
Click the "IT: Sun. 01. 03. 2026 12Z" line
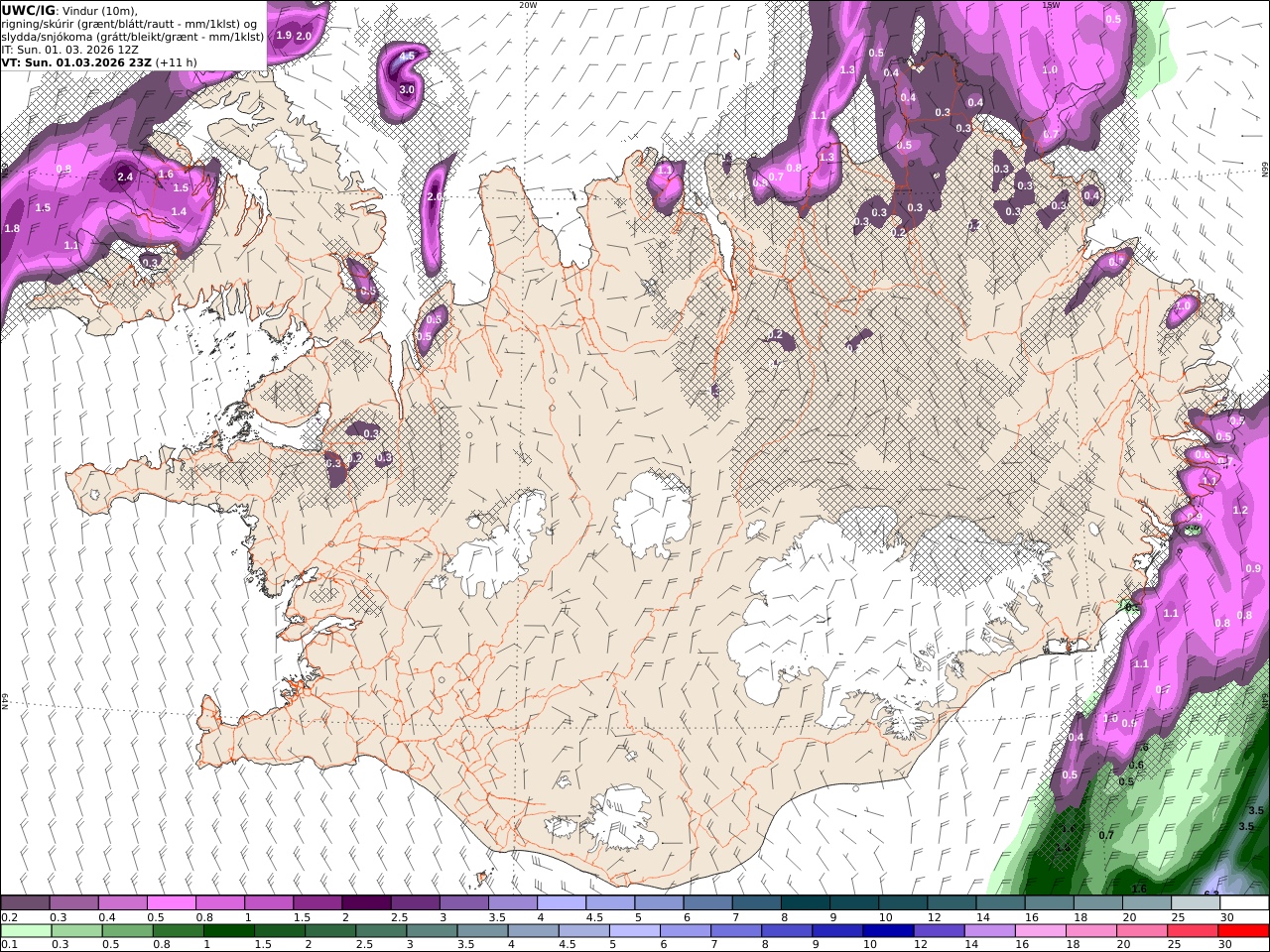click(x=71, y=49)
